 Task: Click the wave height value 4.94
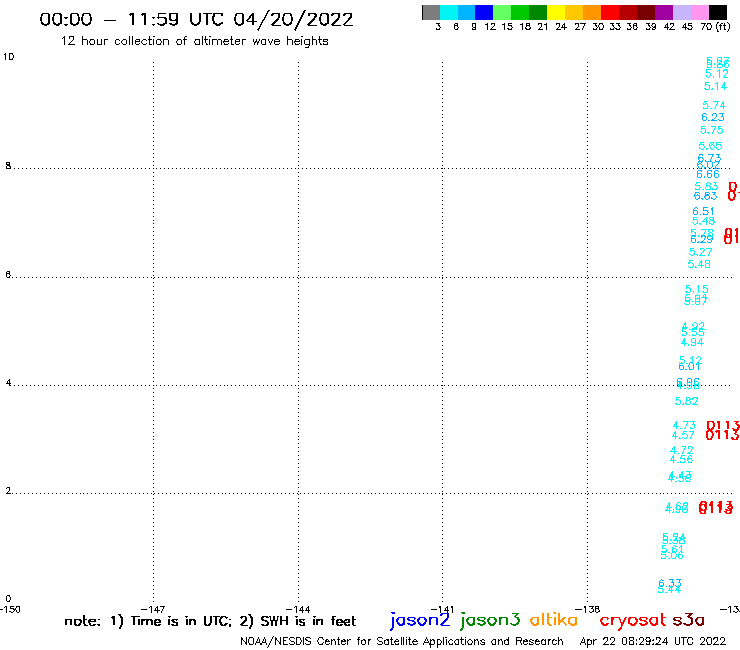tap(692, 342)
